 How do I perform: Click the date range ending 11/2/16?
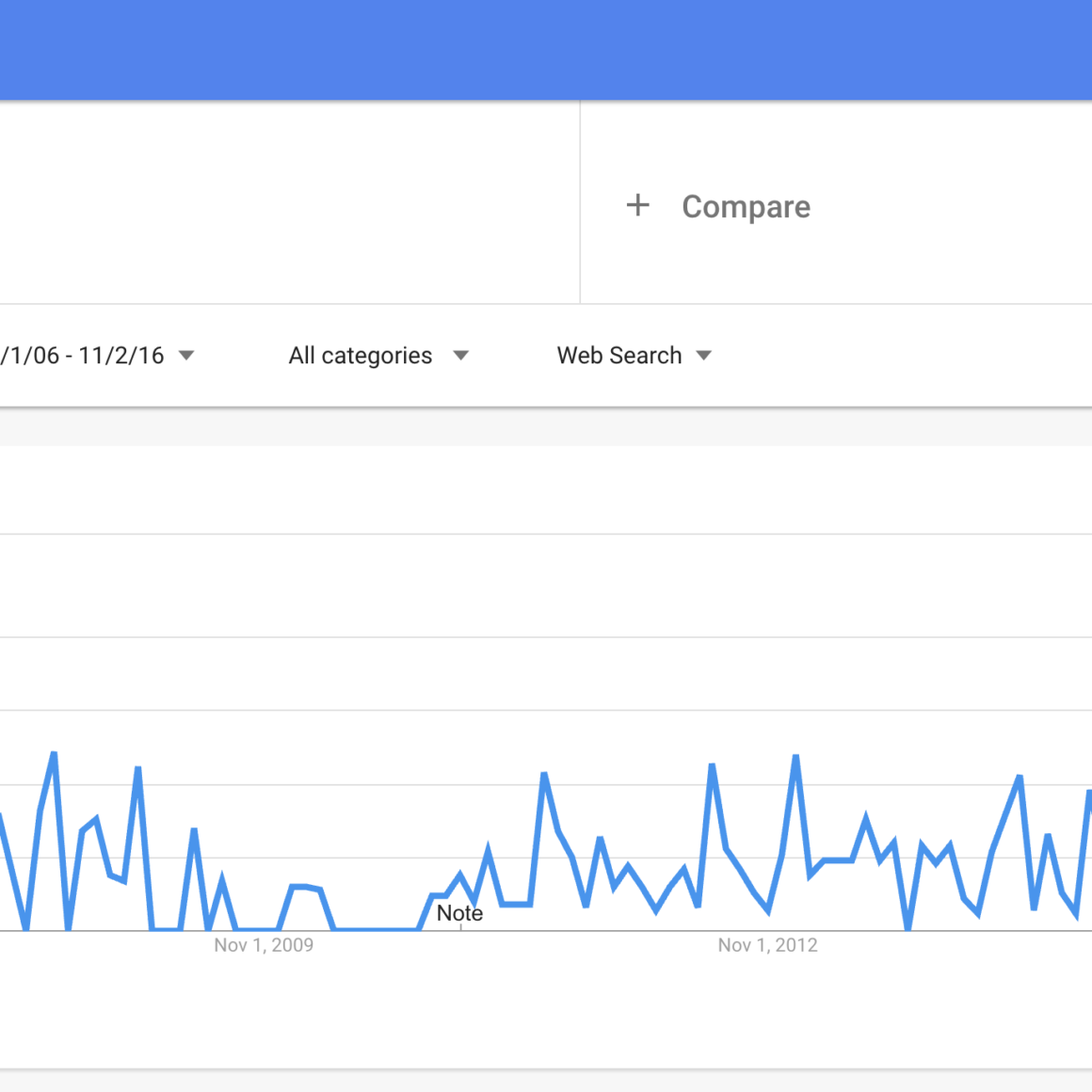[x=83, y=356]
